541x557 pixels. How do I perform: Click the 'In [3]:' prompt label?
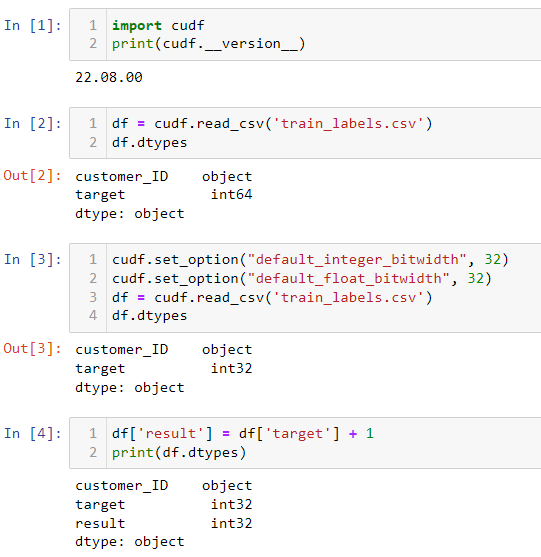click(x=33, y=259)
